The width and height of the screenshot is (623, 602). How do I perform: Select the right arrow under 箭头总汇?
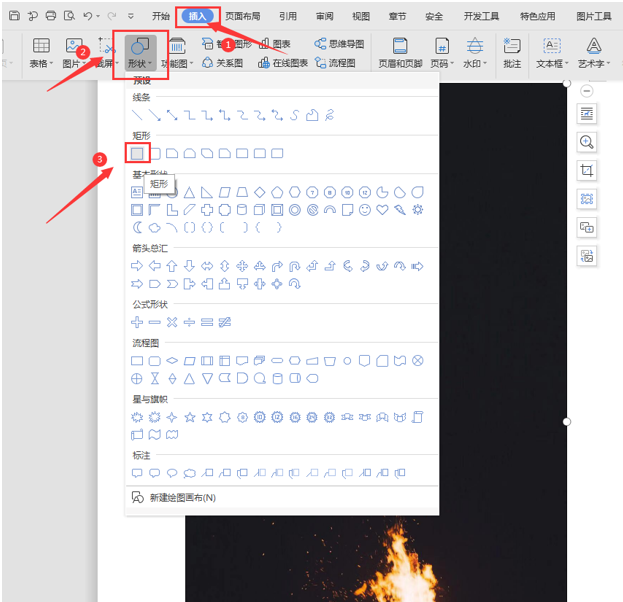coord(137,266)
